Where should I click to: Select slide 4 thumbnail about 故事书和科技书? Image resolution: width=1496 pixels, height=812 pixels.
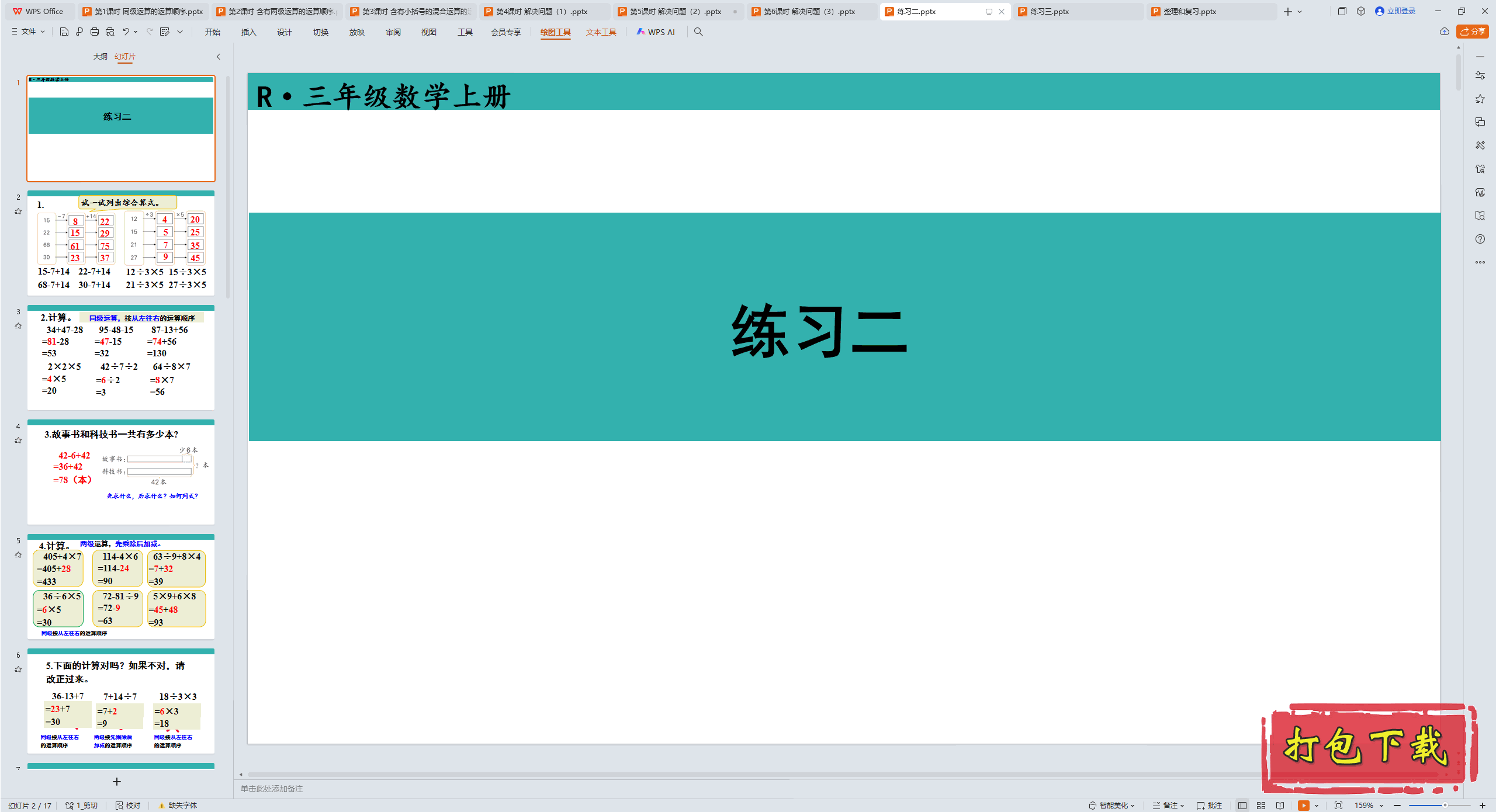[x=121, y=472]
